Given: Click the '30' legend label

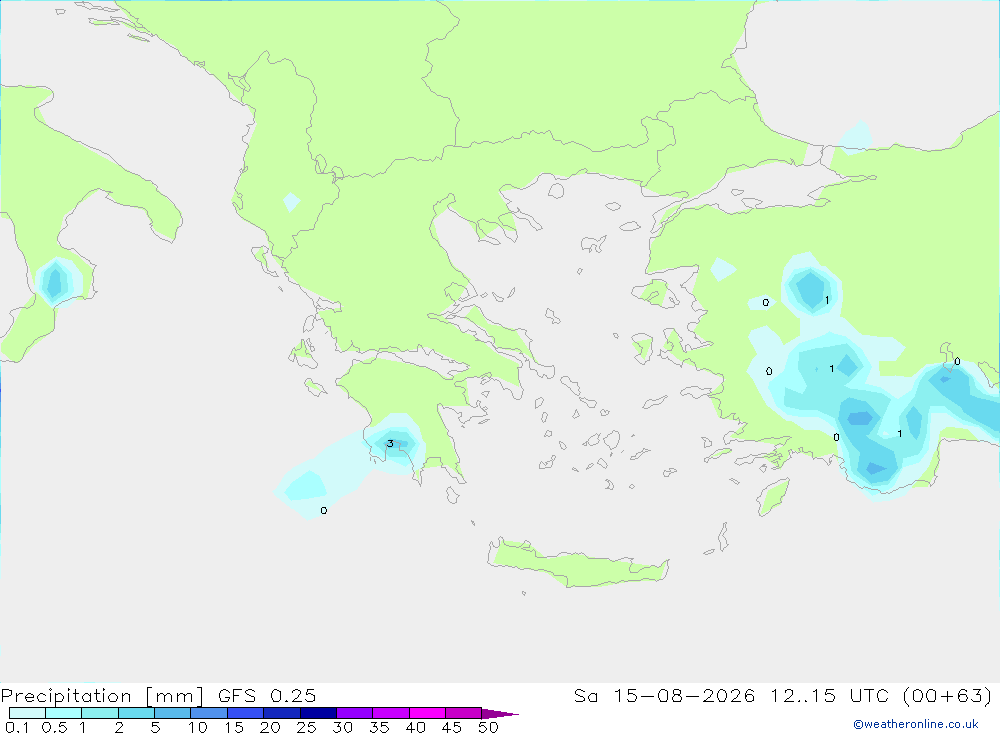Looking at the screenshot, I should pyautogui.click(x=343, y=727).
